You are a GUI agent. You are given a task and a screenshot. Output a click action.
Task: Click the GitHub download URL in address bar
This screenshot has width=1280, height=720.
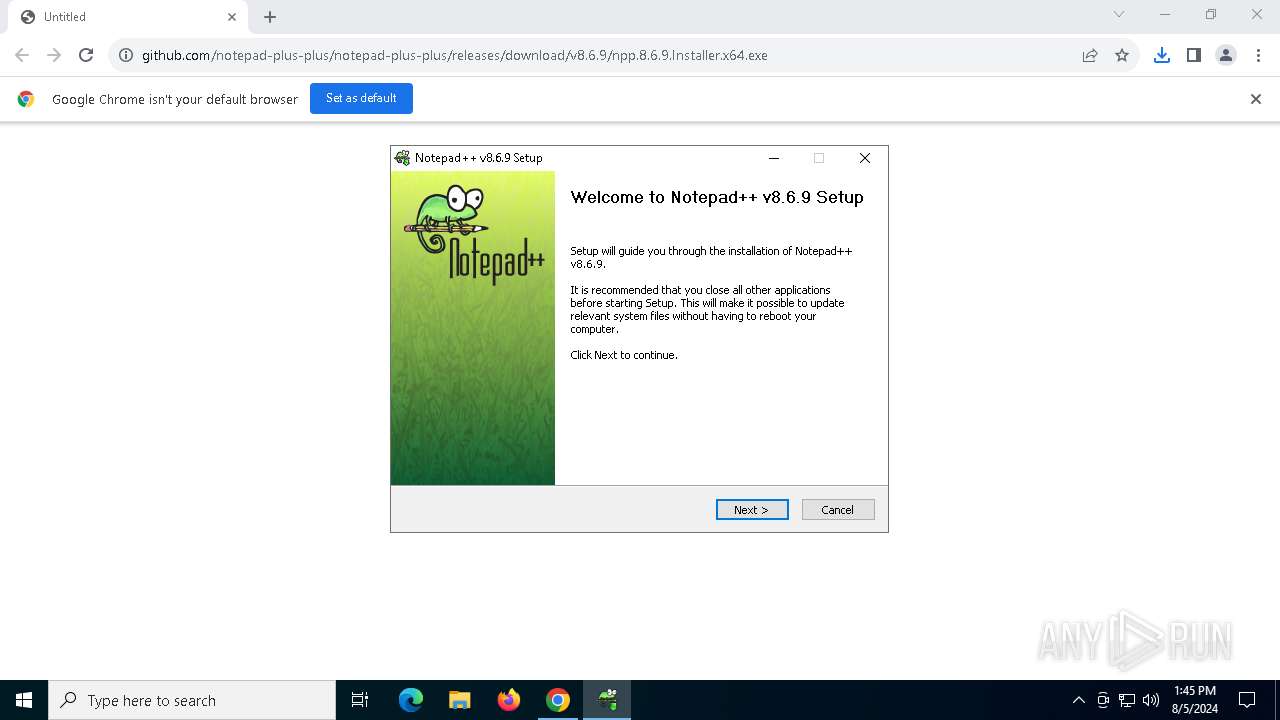pos(455,55)
